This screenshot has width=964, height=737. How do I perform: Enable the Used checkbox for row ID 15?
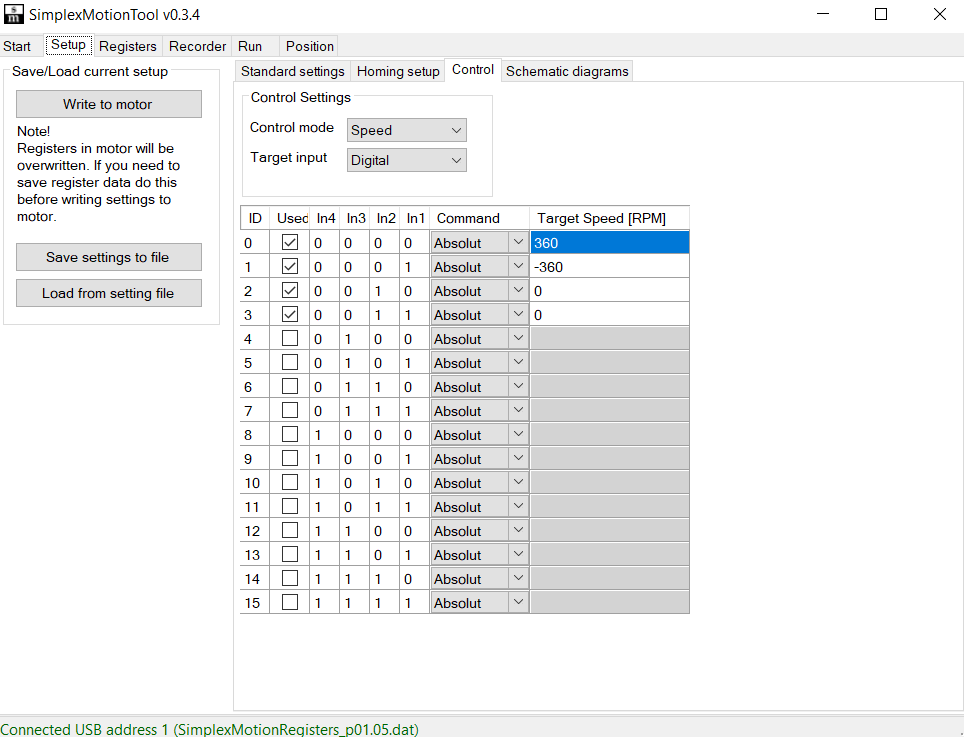pyautogui.click(x=289, y=601)
